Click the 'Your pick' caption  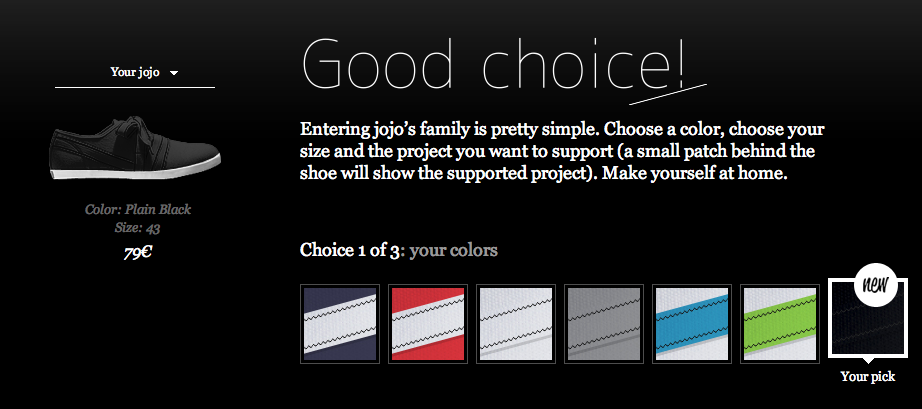pos(868,377)
